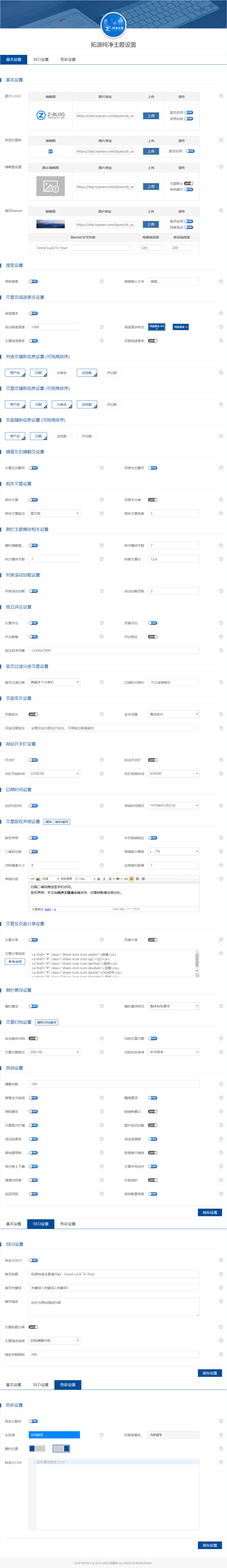
Task: Click 上传 button in the 首页Banner row
Action: click(x=151, y=225)
